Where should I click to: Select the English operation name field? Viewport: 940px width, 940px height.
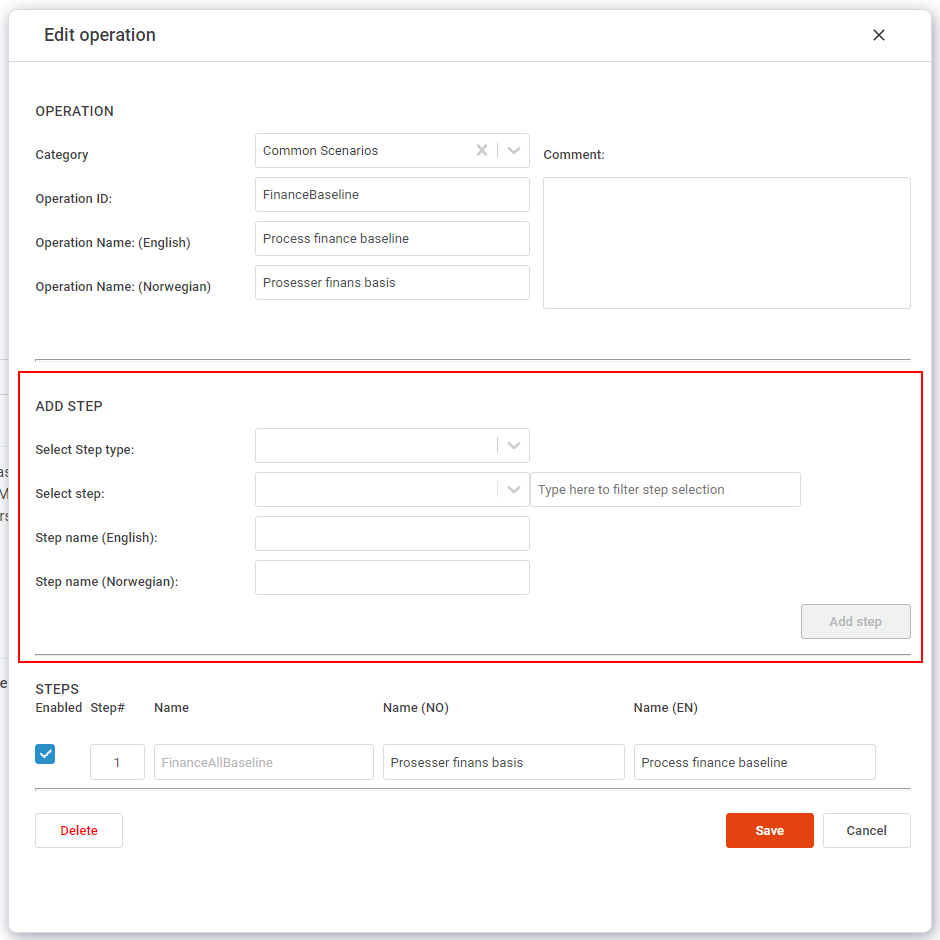click(392, 238)
